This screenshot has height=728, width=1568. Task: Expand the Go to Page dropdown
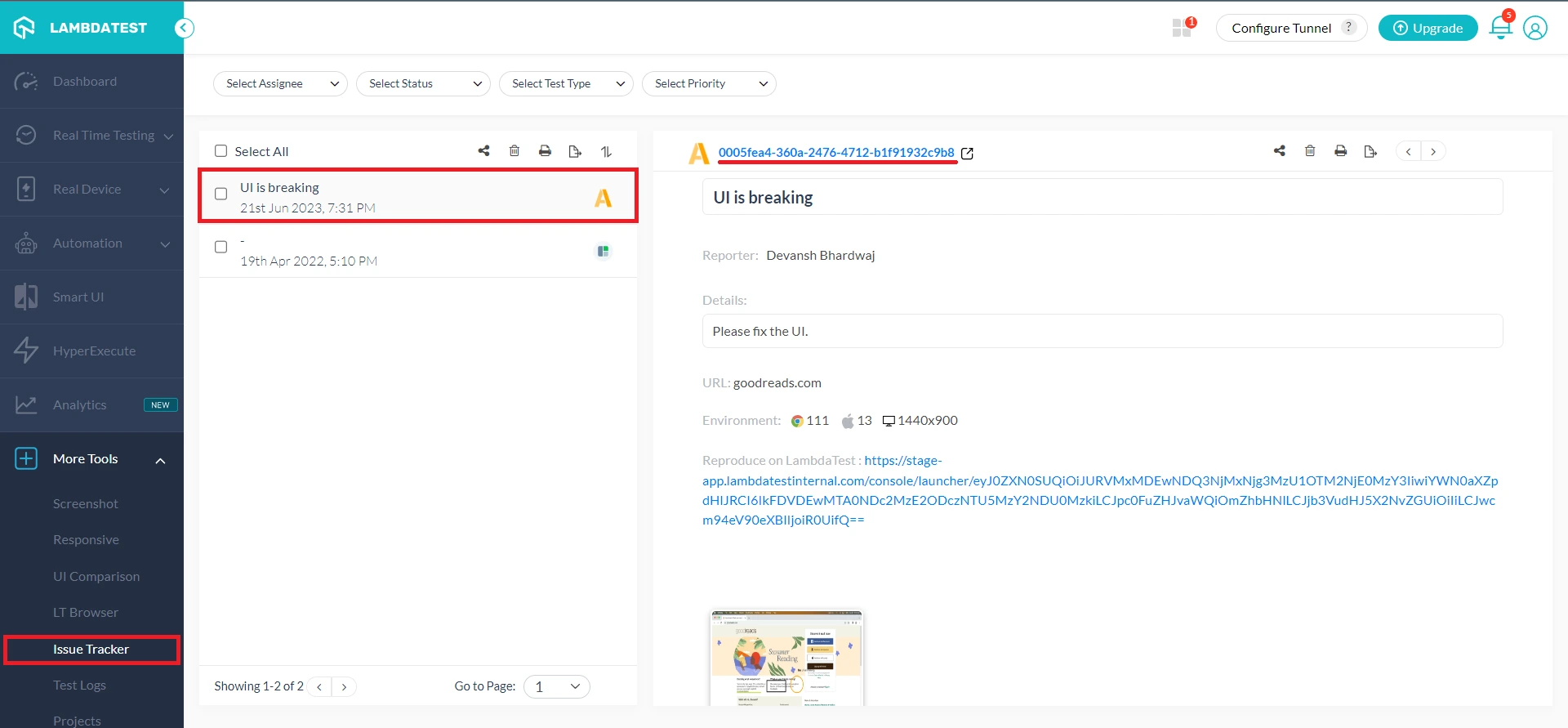(x=557, y=686)
